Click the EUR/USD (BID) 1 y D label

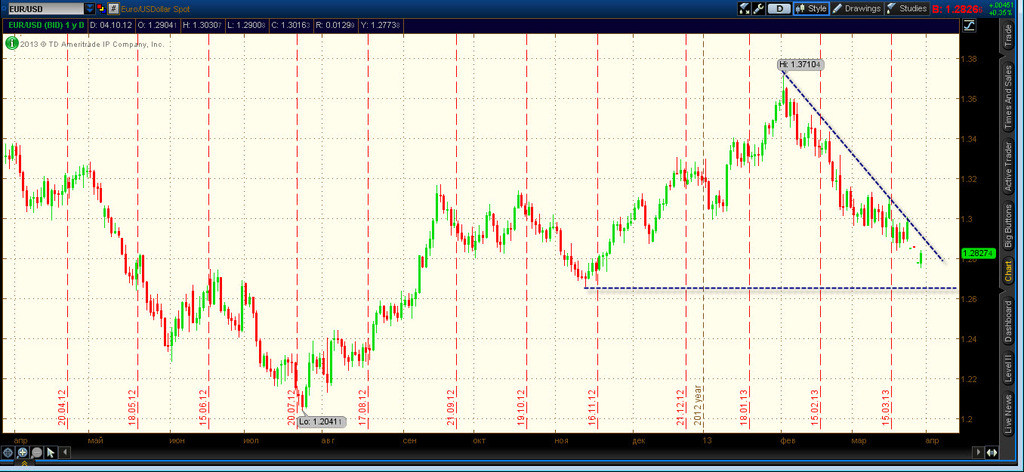pyautogui.click(x=44, y=25)
